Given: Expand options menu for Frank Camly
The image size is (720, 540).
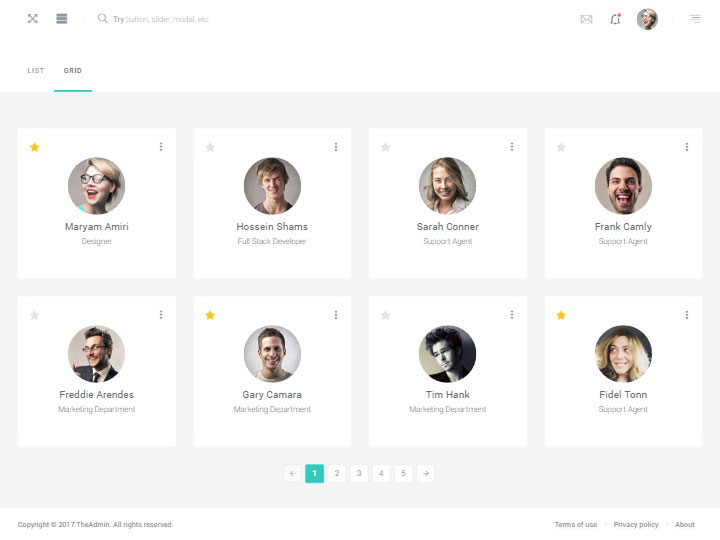Looking at the screenshot, I should 686,147.
